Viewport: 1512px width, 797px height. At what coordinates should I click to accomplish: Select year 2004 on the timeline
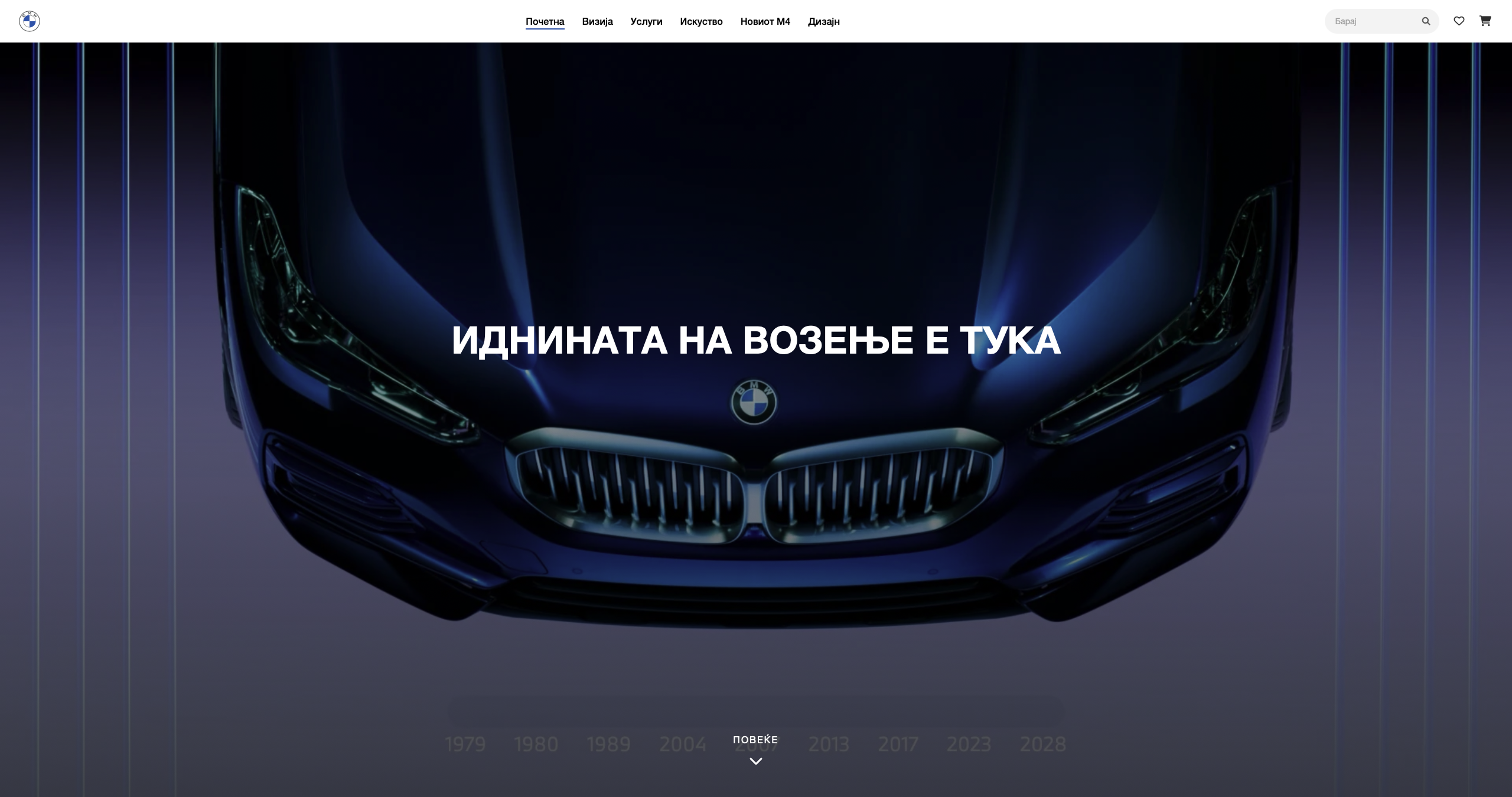[x=683, y=744]
